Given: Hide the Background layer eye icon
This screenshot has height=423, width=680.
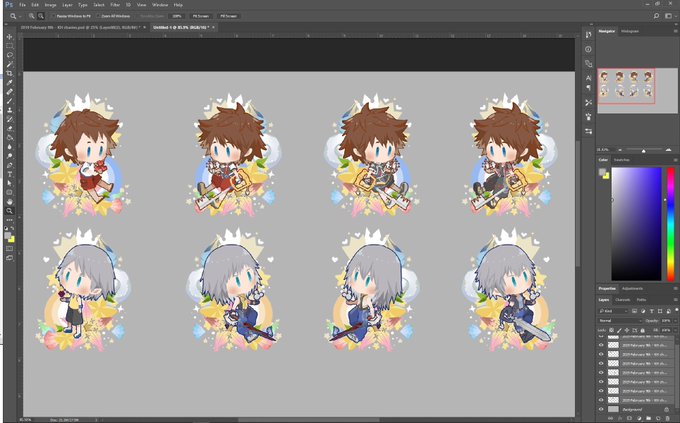Looking at the screenshot, I should (x=601, y=409).
